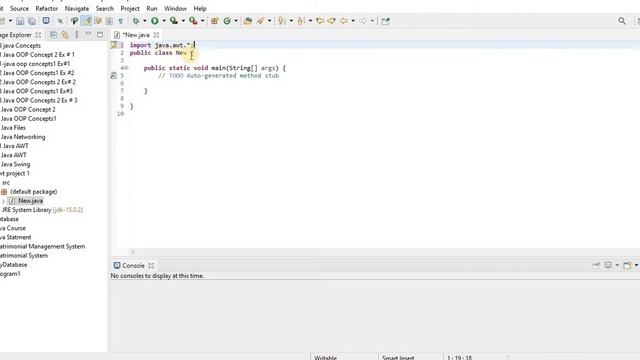The height and width of the screenshot is (360, 640).
Task: Jump to last edit location icon
Action: tap(320, 21)
